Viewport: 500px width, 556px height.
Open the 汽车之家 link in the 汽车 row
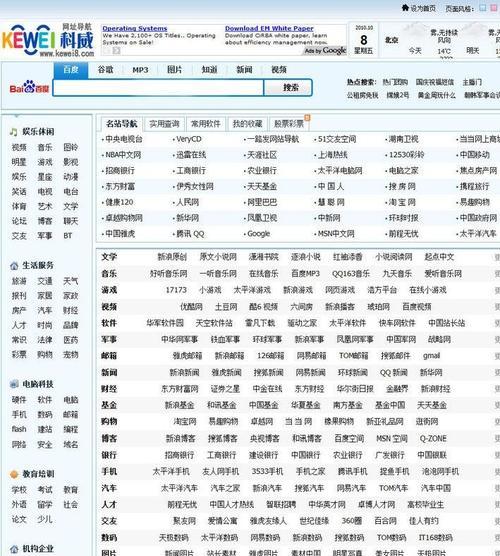225,488
